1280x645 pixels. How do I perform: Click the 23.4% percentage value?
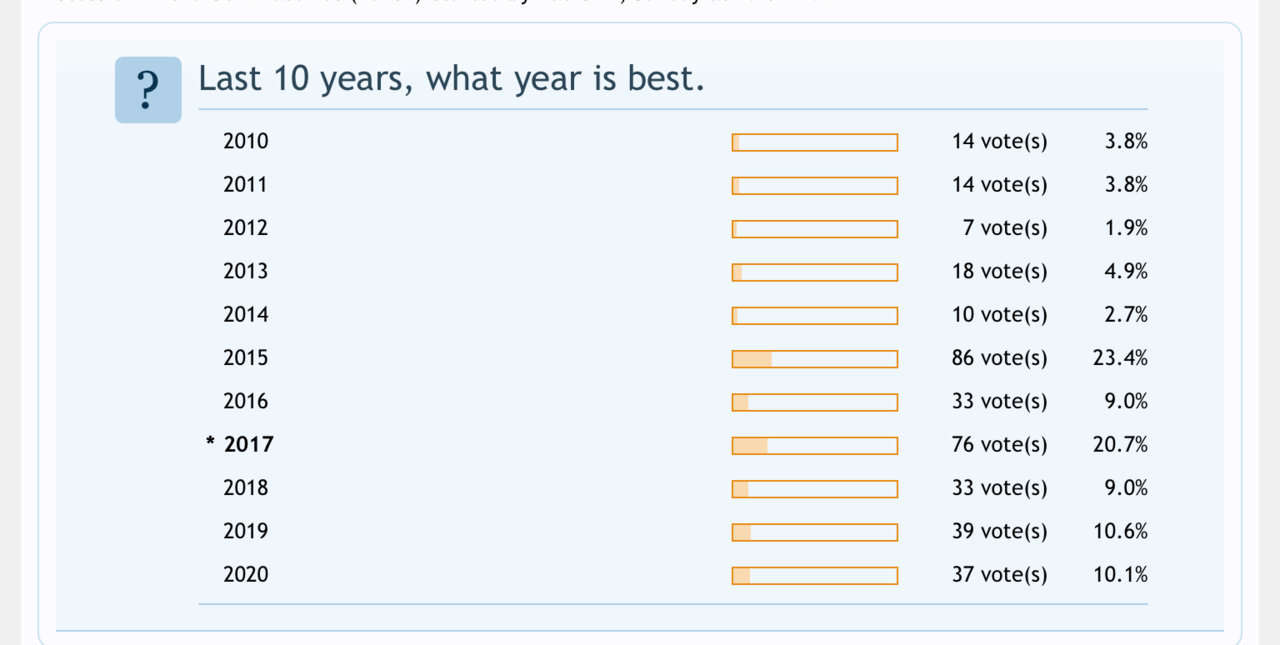pyautogui.click(x=1120, y=358)
